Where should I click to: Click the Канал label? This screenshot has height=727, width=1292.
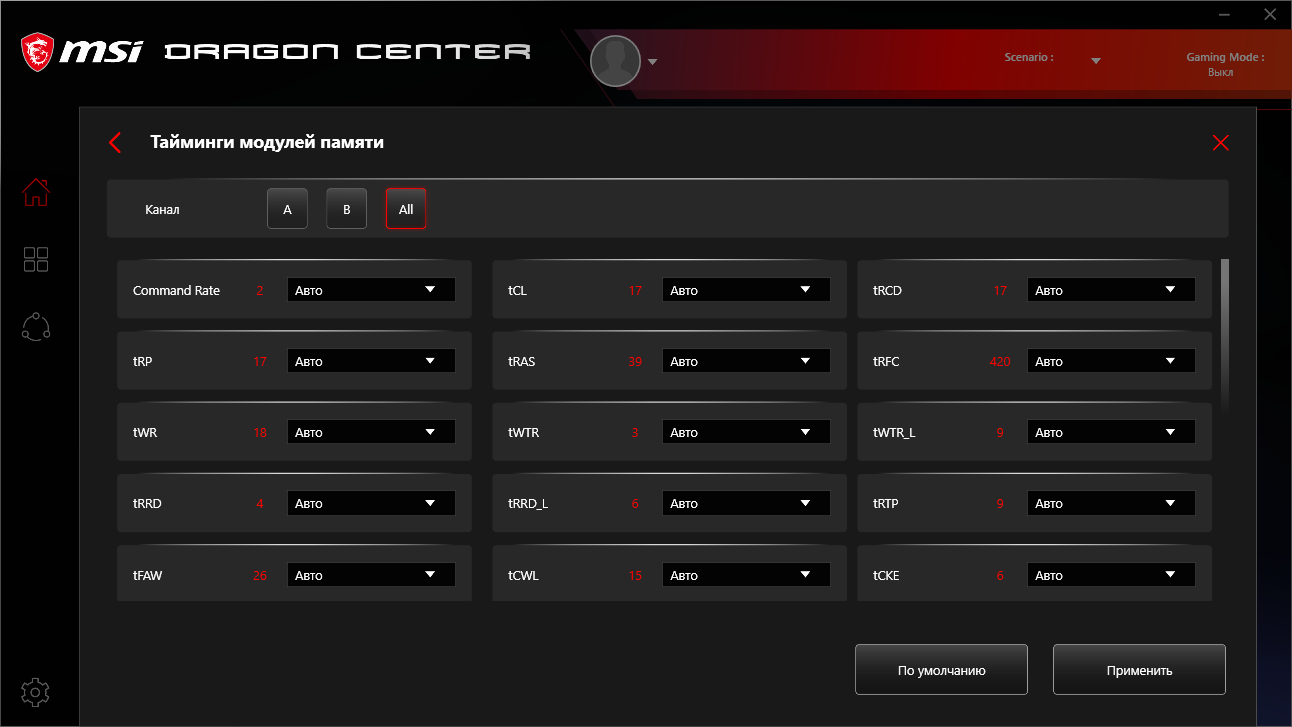click(x=162, y=210)
